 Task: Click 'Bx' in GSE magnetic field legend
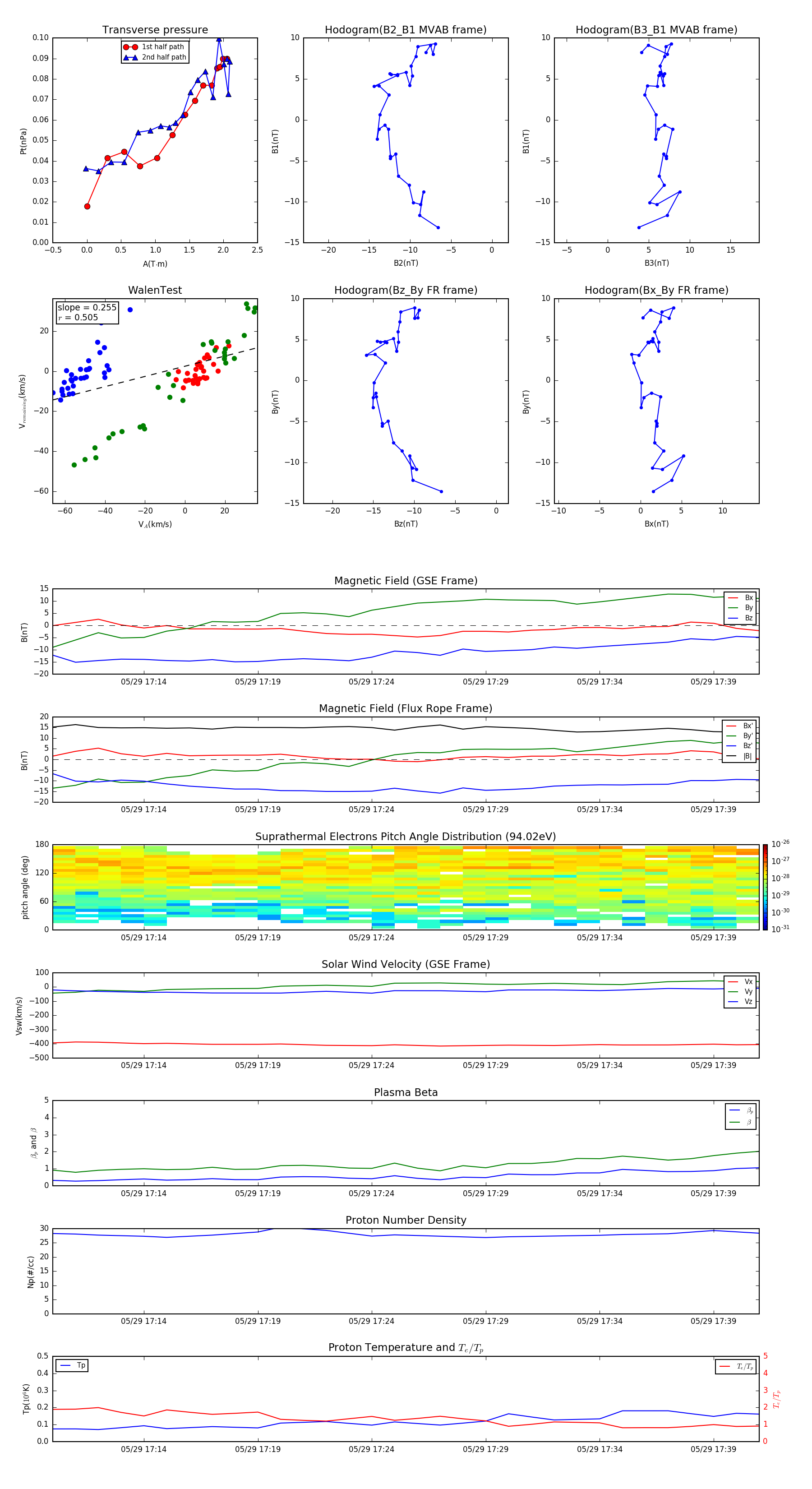[741, 598]
